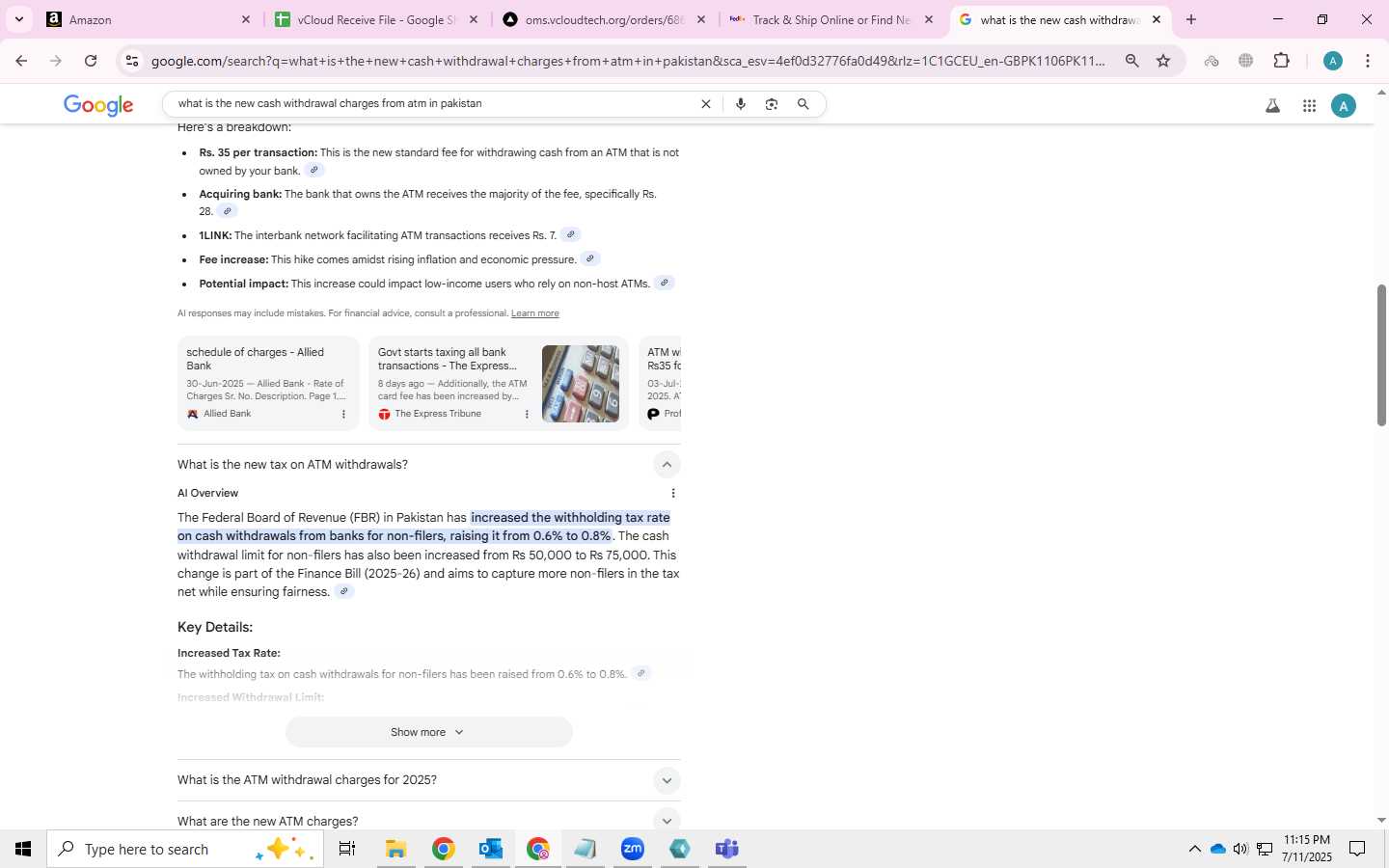1389x868 pixels.
Task: Click the Learn more link
Action: coord(534,313)
